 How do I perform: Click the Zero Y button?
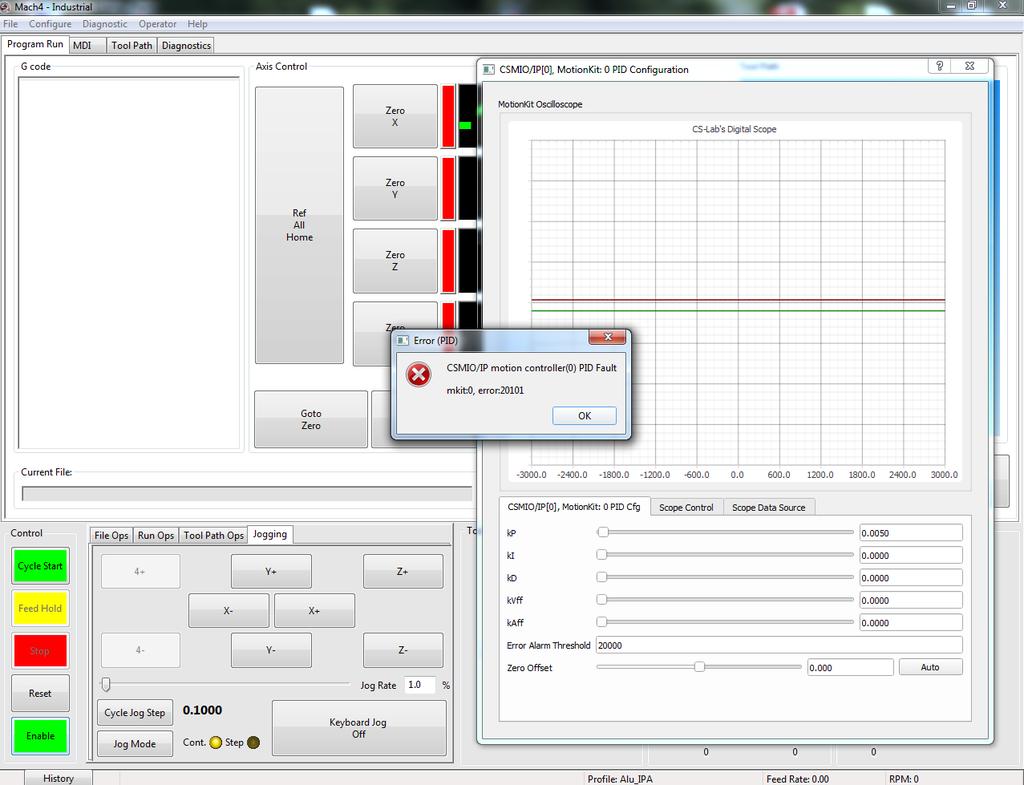click(395, 189)
